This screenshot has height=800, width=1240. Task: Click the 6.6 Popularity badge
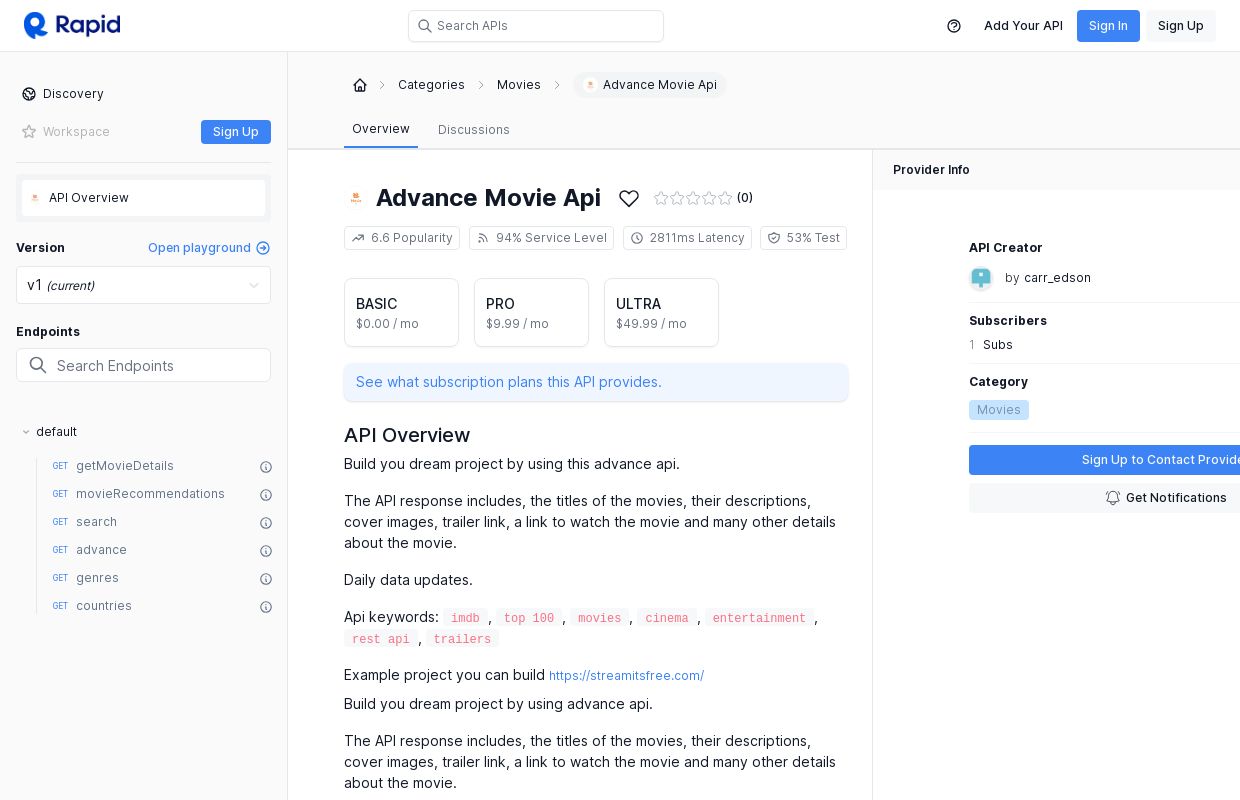(x=402, y=238)
